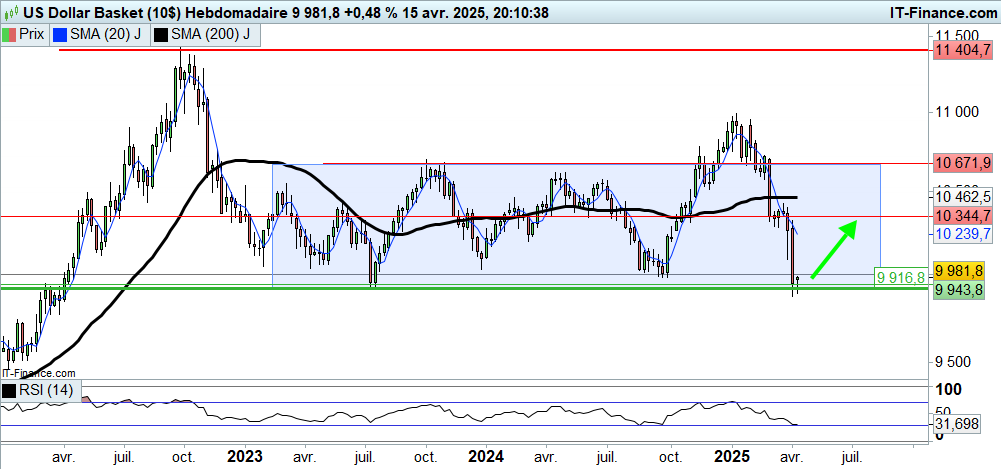Image resolution: width=1001 pixels, height=469 pixels.
Task: Click the green-red Prix legend icon
Action: pos(10,34)
